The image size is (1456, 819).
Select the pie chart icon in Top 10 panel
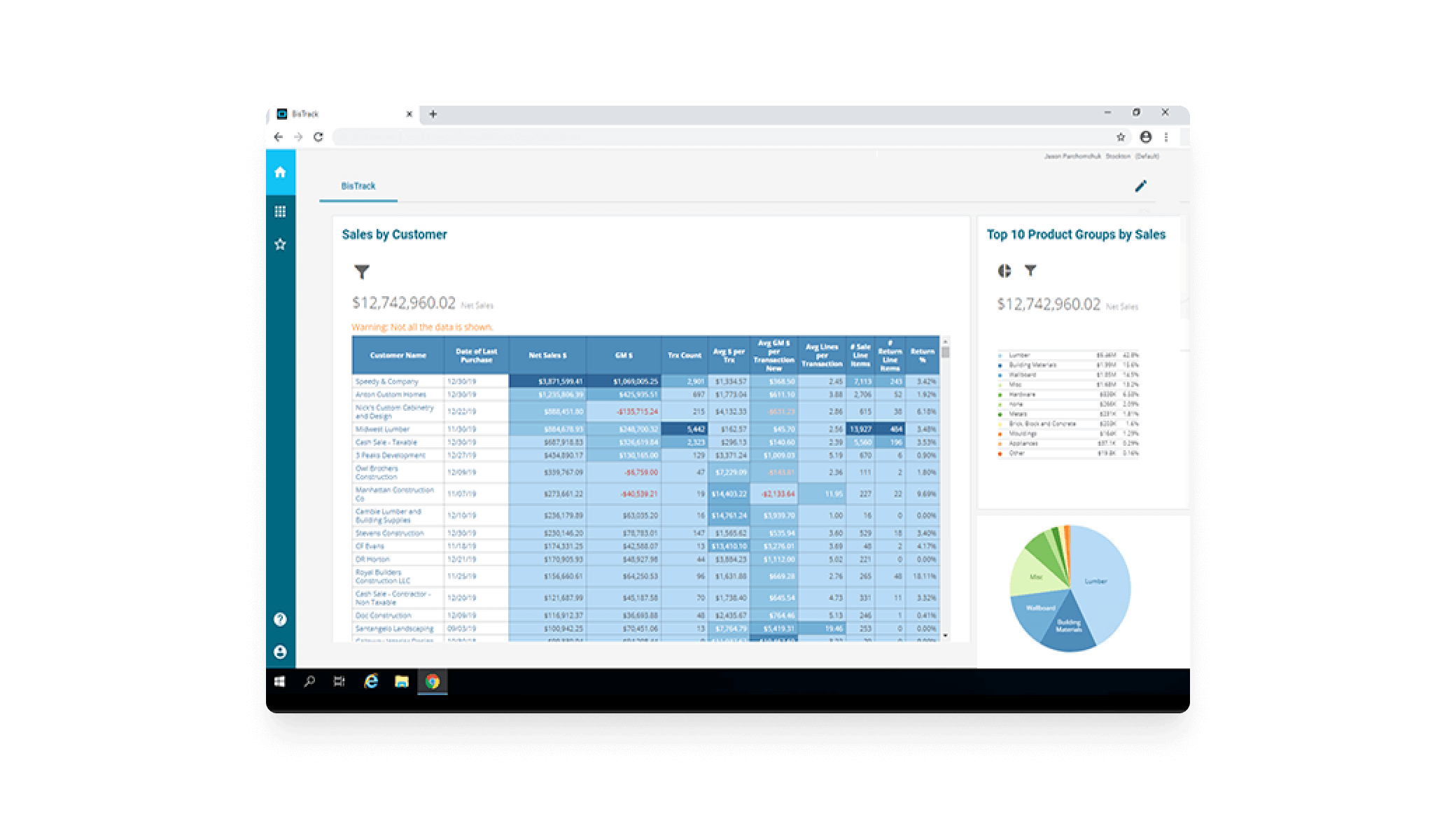[x=1004, y=271]
